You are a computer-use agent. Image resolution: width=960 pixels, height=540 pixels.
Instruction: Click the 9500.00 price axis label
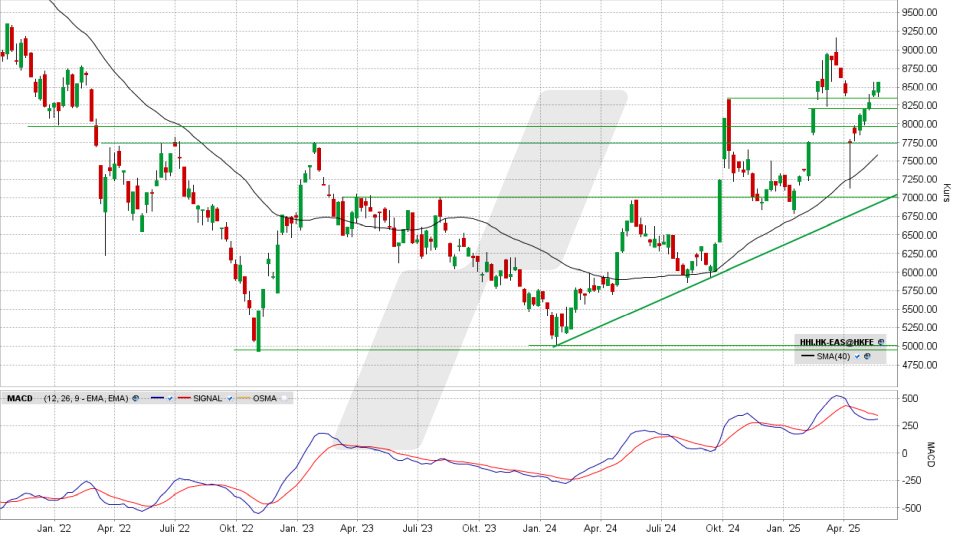point(920,12)
